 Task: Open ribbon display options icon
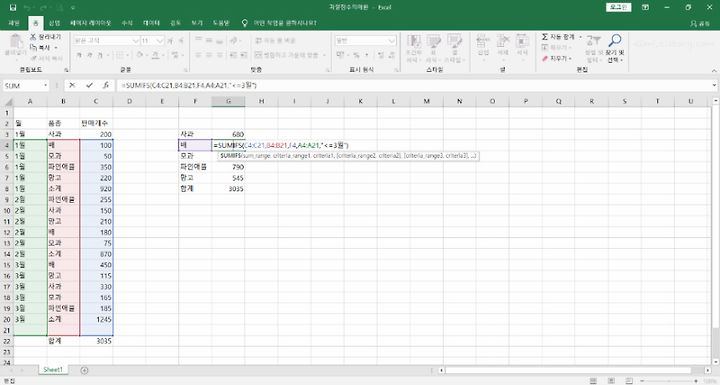coord(645,7)
